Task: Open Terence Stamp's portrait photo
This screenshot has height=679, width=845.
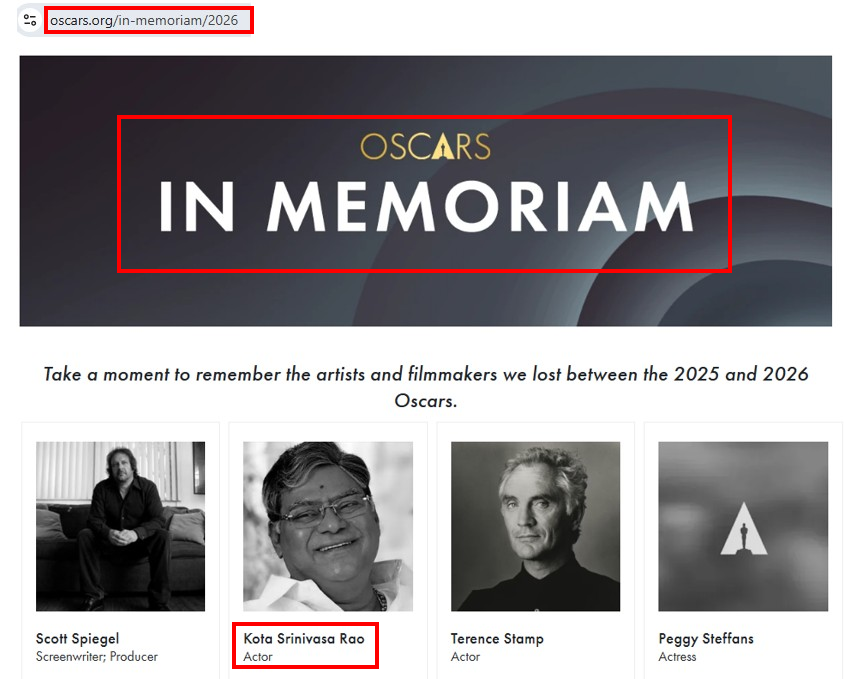Action: point(535,526)
